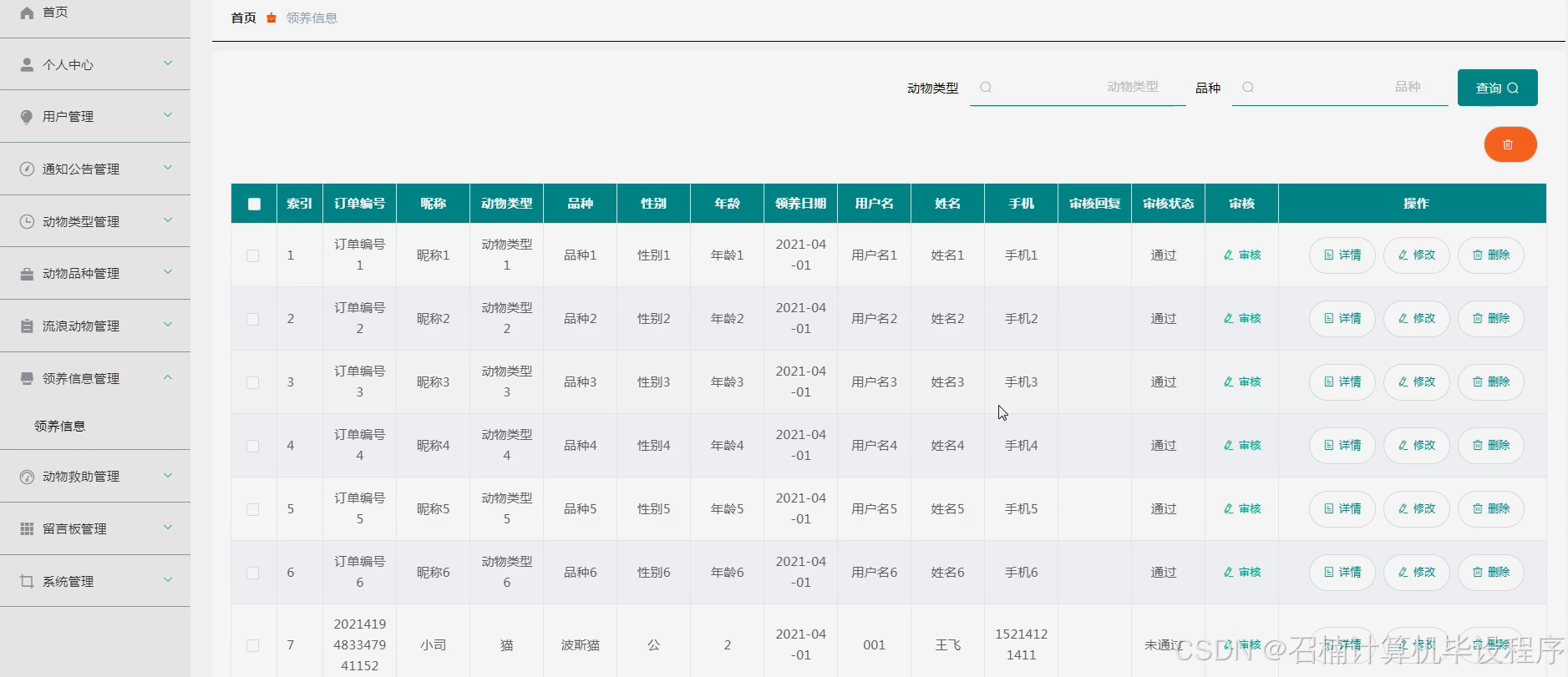Click the clipboard icon beside 流浪动物管理
The image size is (1568, 677).
(27, 326)
